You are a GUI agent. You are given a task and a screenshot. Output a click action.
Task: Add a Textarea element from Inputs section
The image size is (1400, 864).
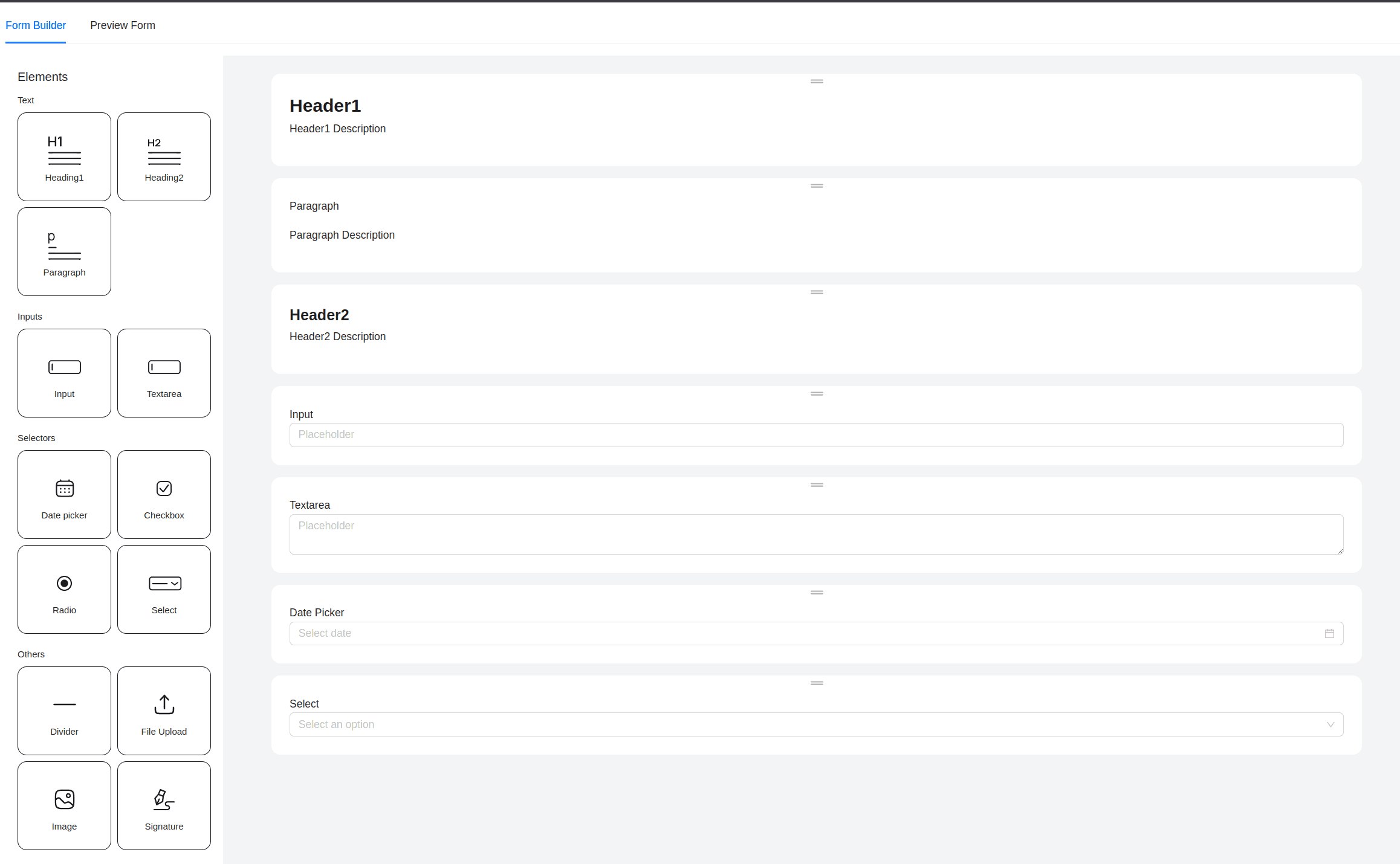164,373
